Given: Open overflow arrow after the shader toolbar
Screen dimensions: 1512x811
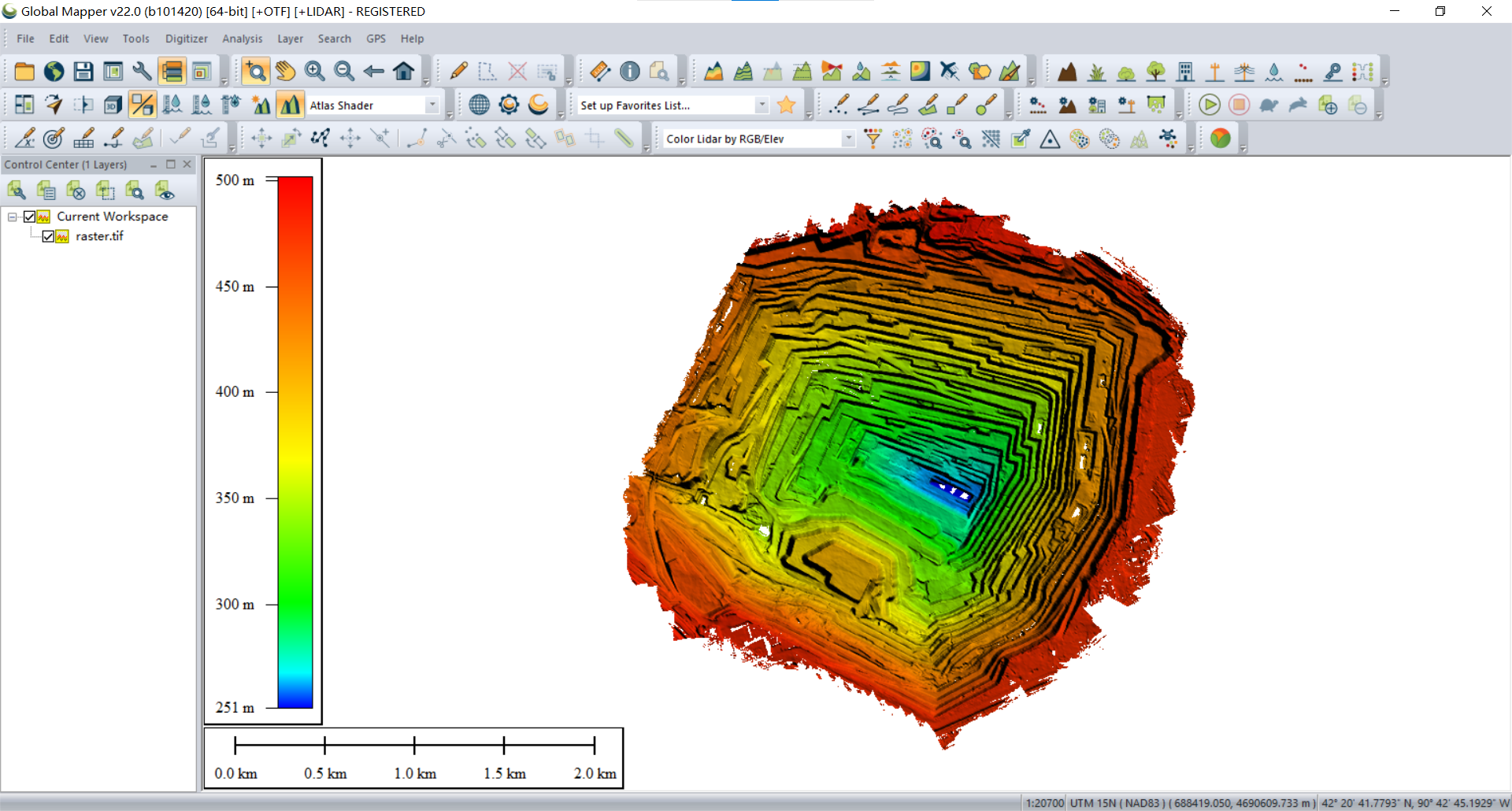Looking at the screenshot, I should (x=450, y=115).
